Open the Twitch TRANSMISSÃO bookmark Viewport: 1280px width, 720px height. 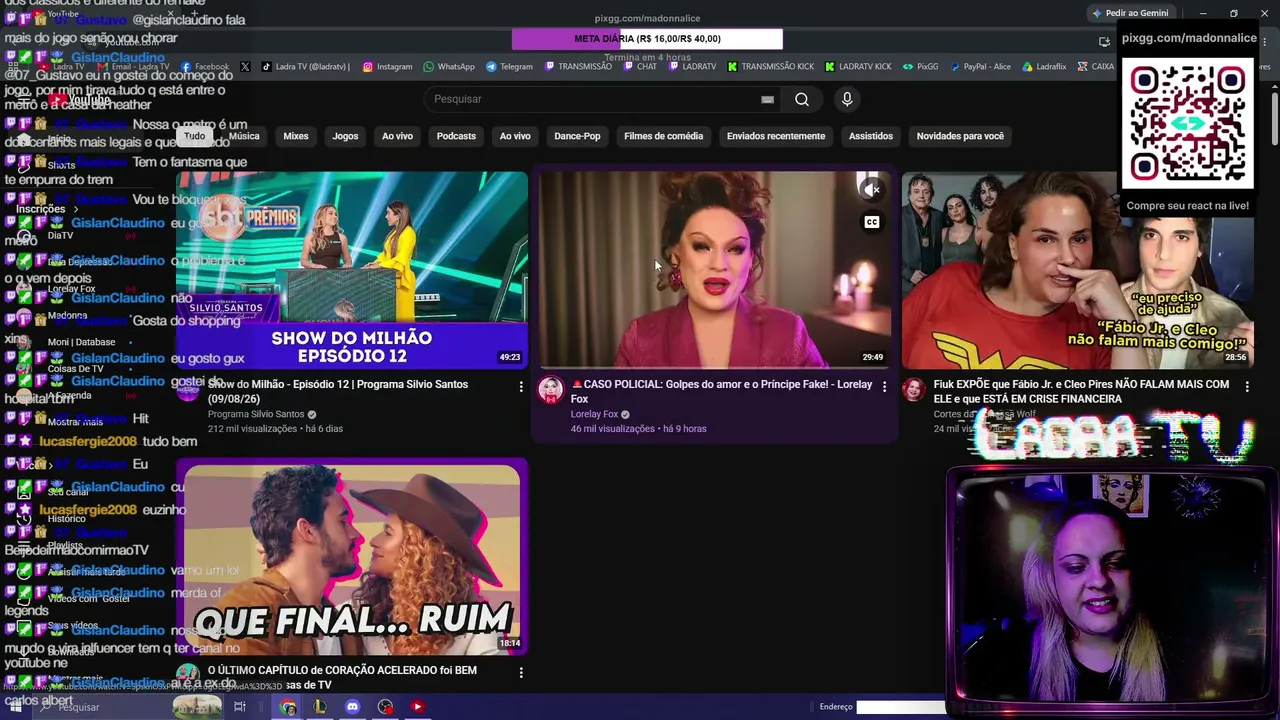tap(578, 67)
